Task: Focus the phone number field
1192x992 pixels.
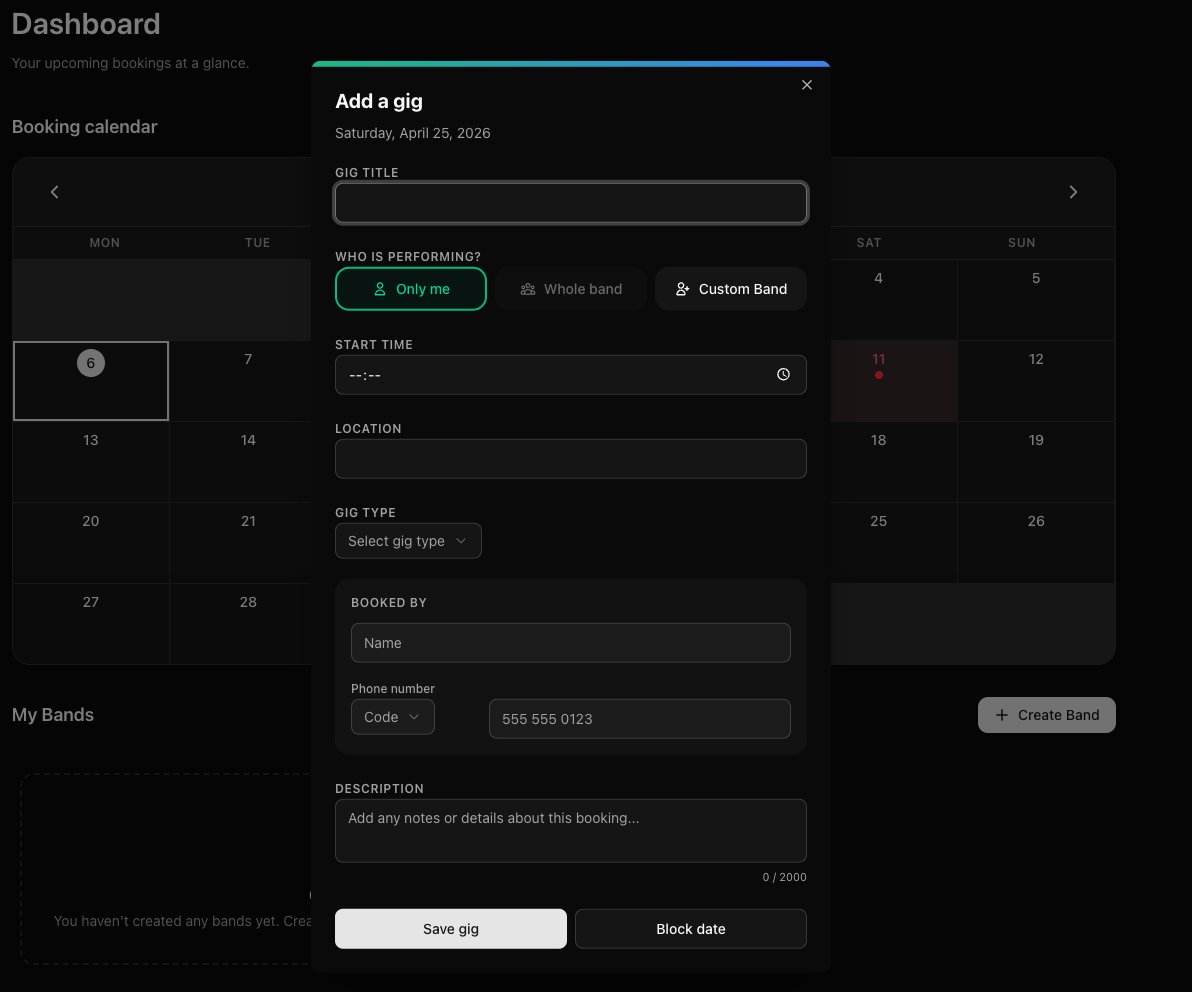Action: (639, 719)
